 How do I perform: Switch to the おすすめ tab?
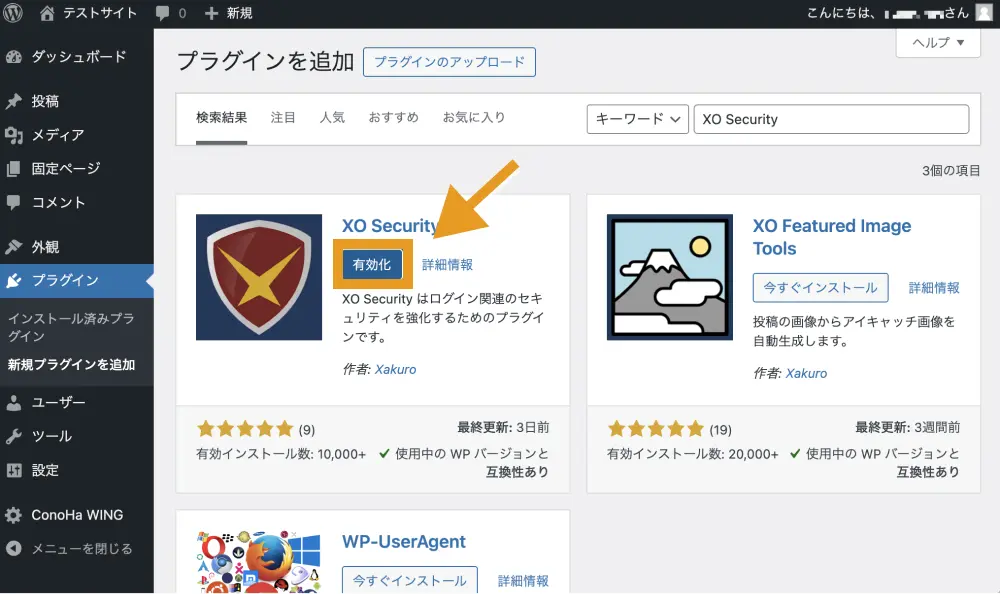pyautogui.click(x=393, y=117)
